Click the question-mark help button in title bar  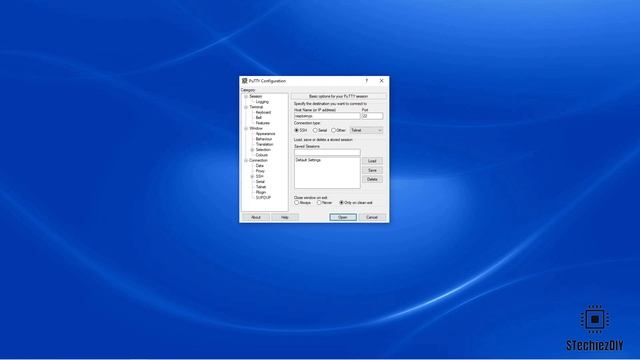tap(367, 81)
